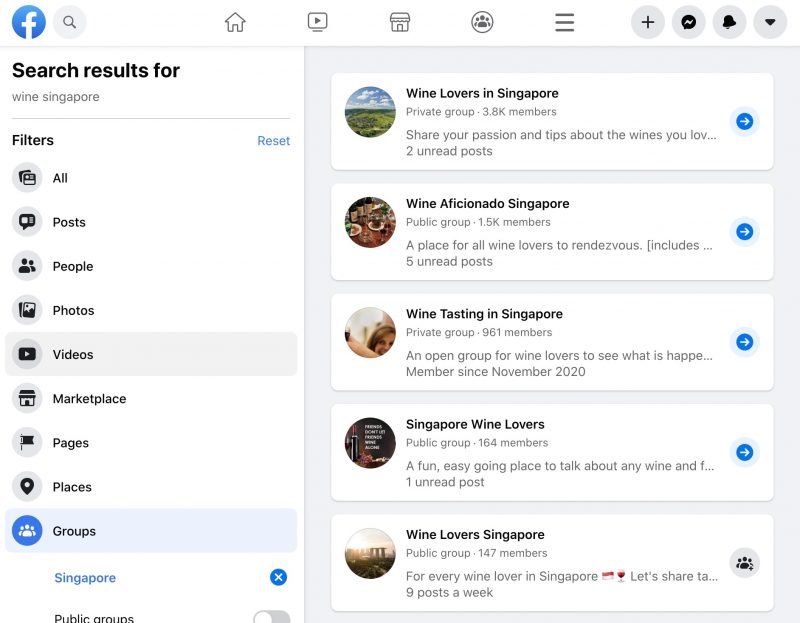Click the '9 posts a week' text

tap(449, 592)
